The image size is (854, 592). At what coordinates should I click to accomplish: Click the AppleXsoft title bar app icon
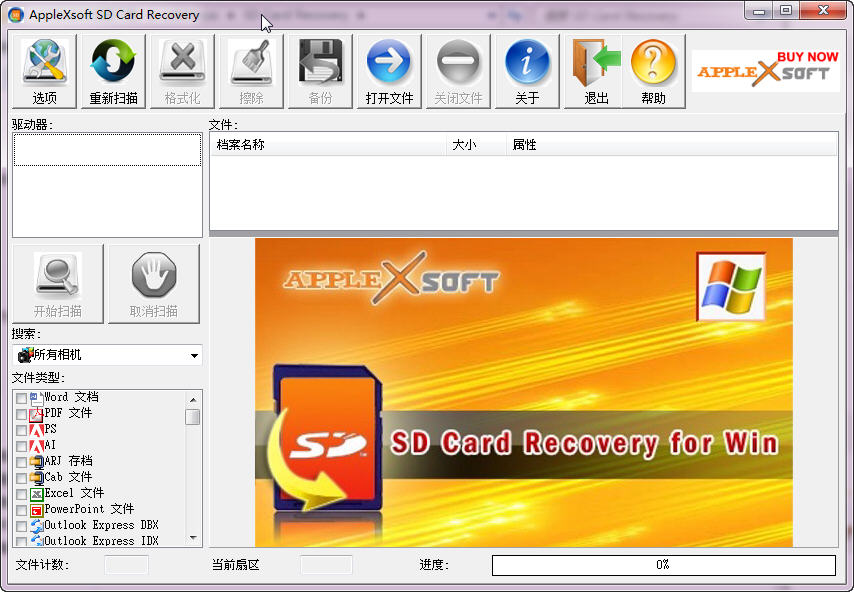click(16, 15)
